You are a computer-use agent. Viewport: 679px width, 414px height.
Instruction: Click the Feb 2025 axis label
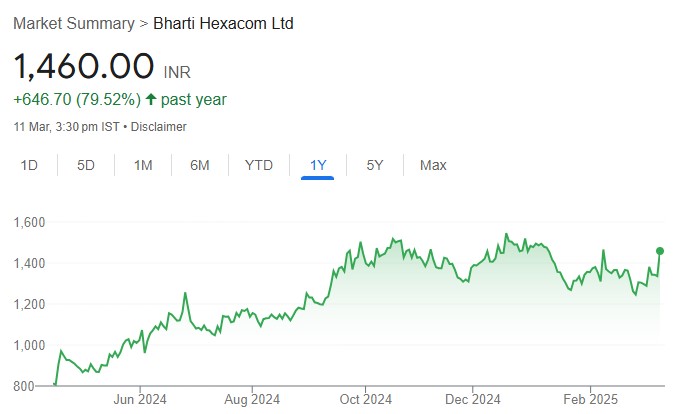click(590, 398)
